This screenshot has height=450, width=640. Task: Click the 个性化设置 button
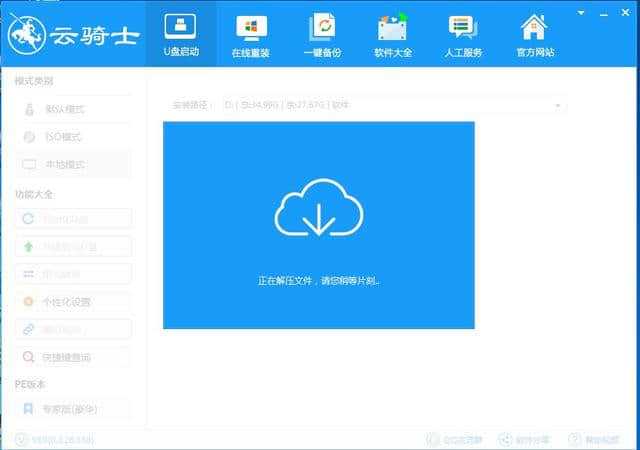(72, 301)
